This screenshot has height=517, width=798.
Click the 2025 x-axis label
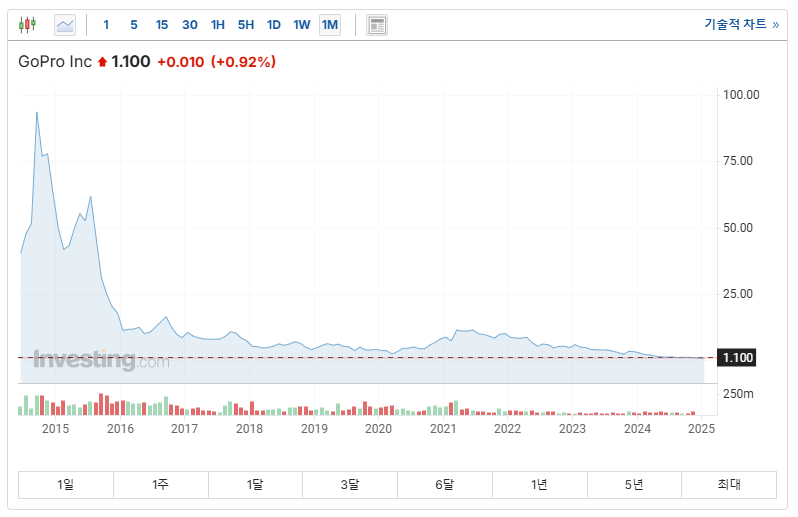[701, 428]
